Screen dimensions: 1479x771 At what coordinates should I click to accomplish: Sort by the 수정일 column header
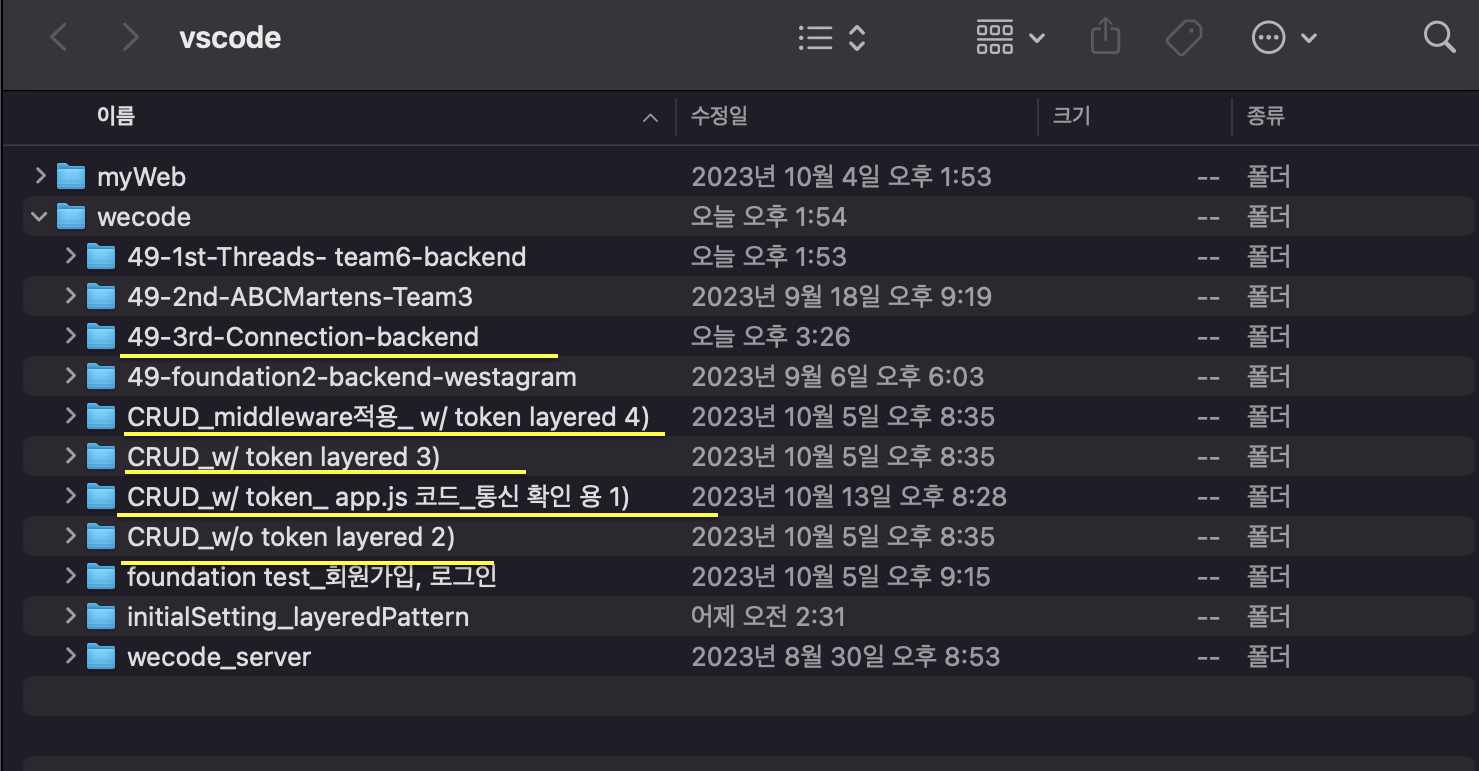719,117
